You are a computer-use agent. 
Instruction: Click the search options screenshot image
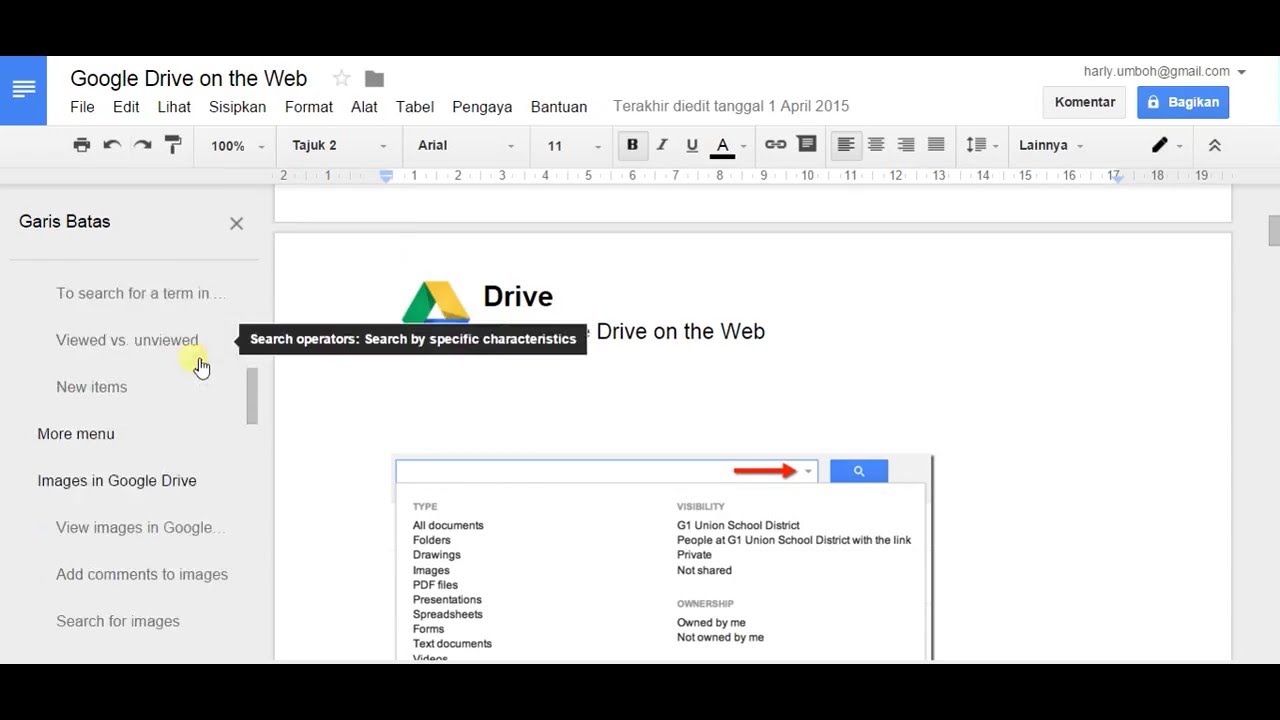click(664, 558)
